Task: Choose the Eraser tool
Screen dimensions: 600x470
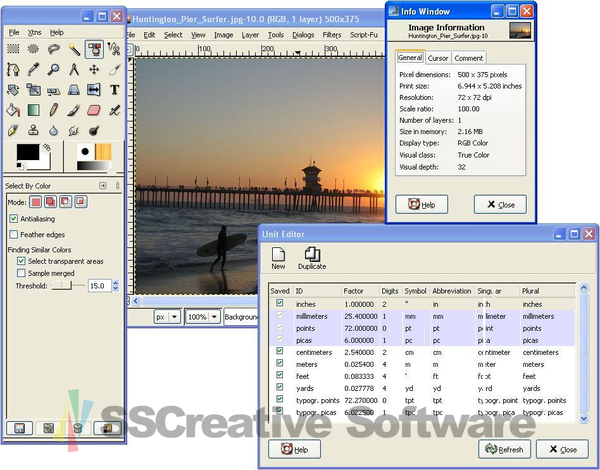Action: point(94,110)
